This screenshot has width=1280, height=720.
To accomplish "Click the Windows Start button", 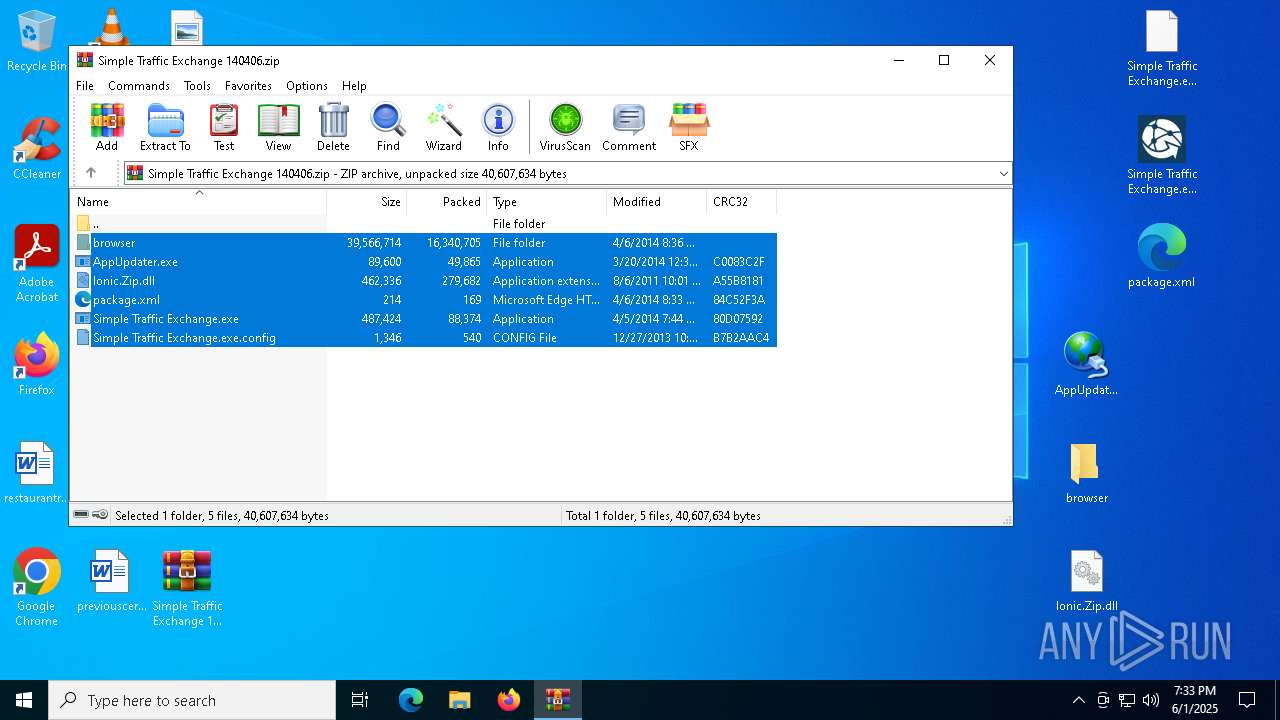I will (24, 700).
